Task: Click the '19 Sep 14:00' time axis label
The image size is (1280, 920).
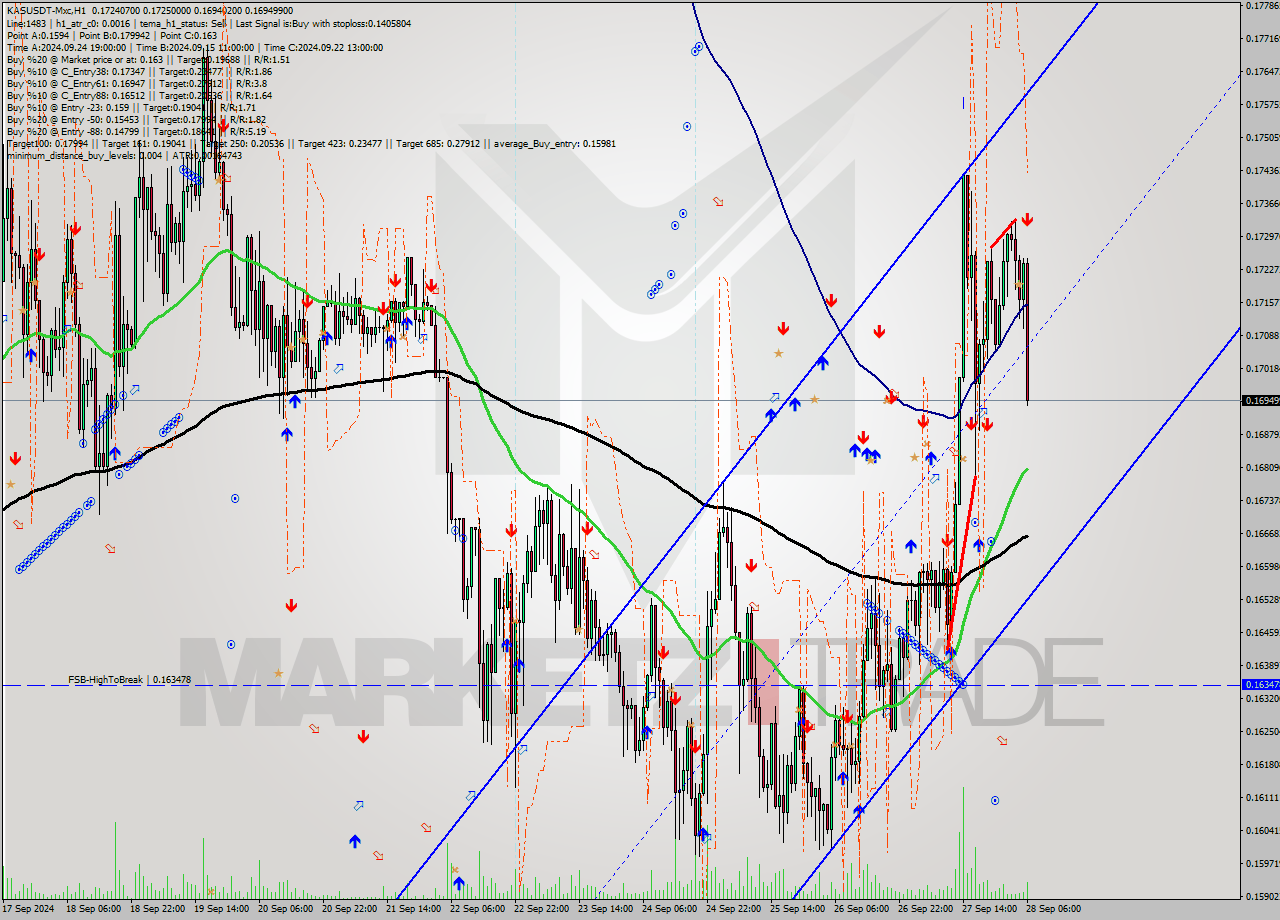Action: [x=223, y=909]
